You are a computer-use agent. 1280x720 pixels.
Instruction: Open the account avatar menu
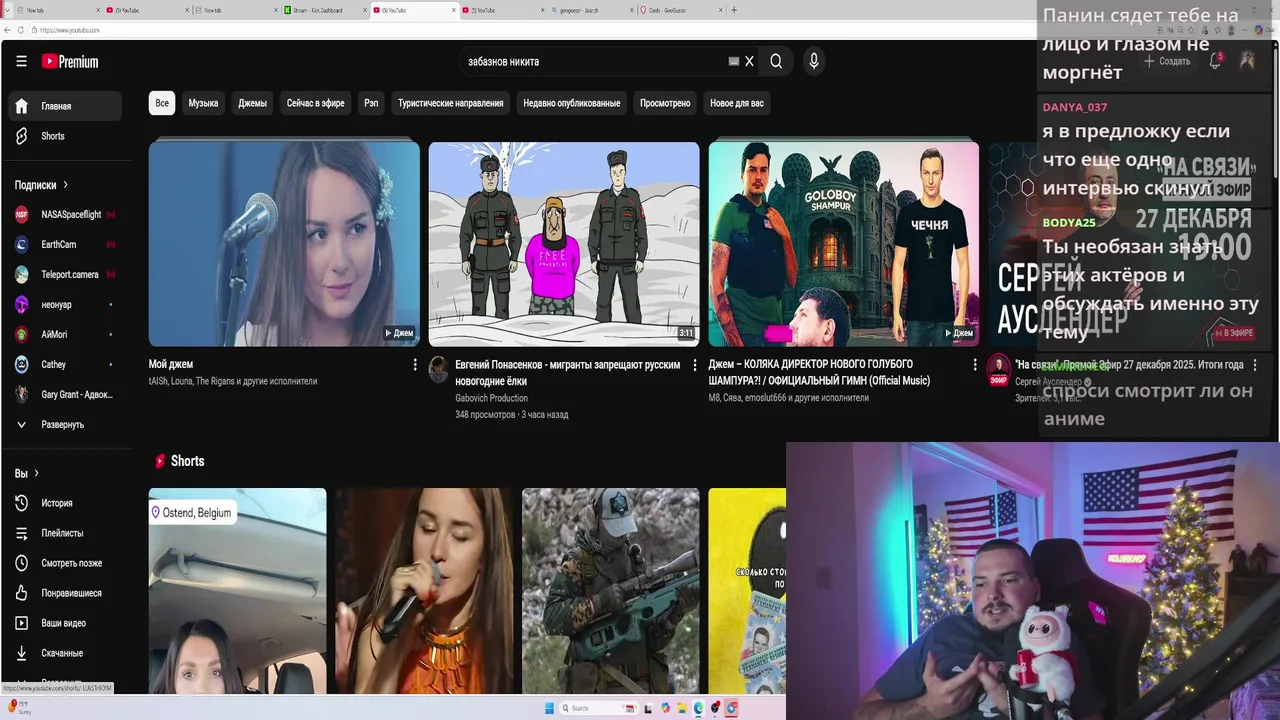click(1247, 61)
